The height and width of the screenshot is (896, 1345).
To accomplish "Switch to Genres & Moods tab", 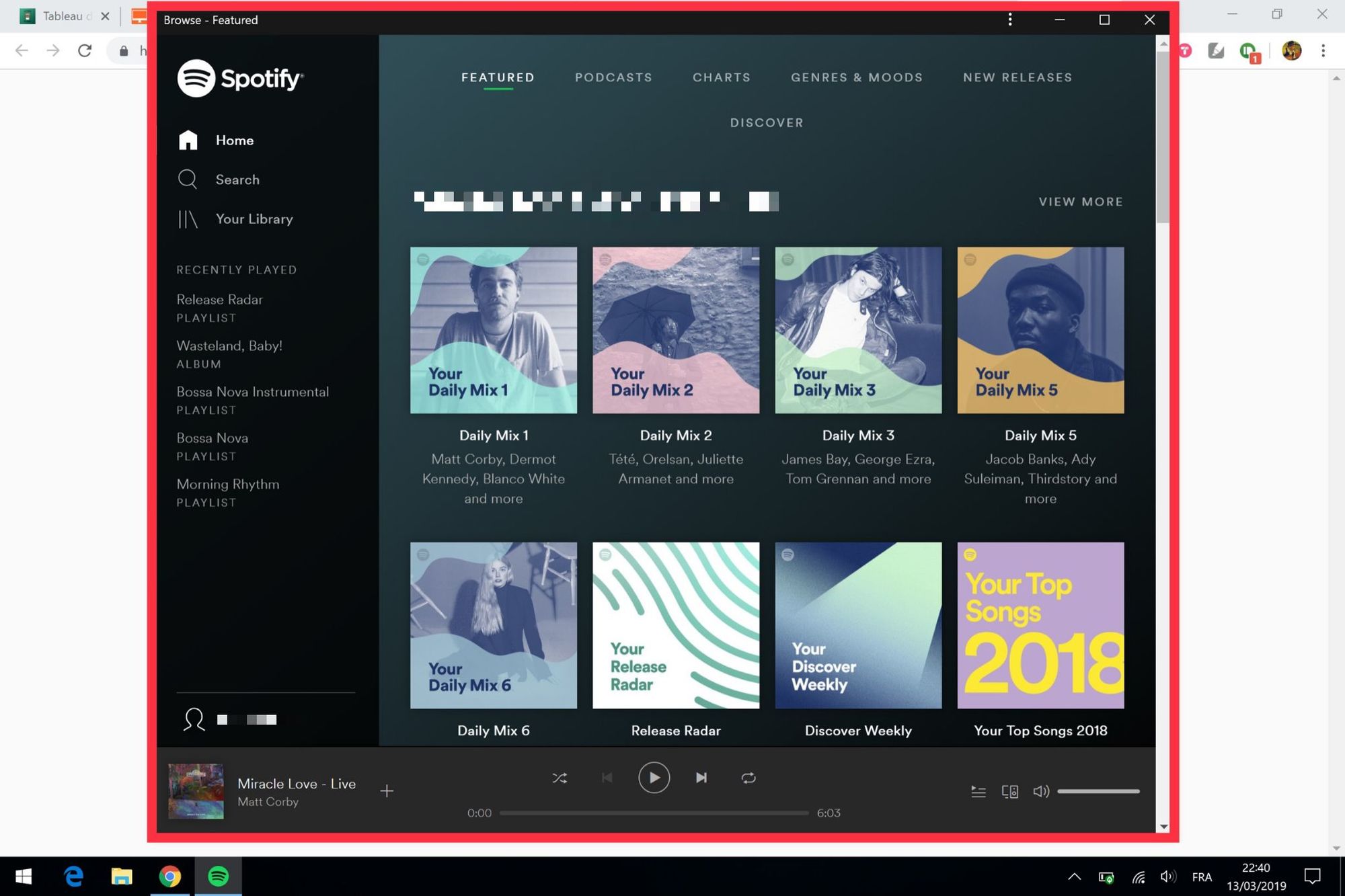I will pyautogui.click(x=856, y=77).
